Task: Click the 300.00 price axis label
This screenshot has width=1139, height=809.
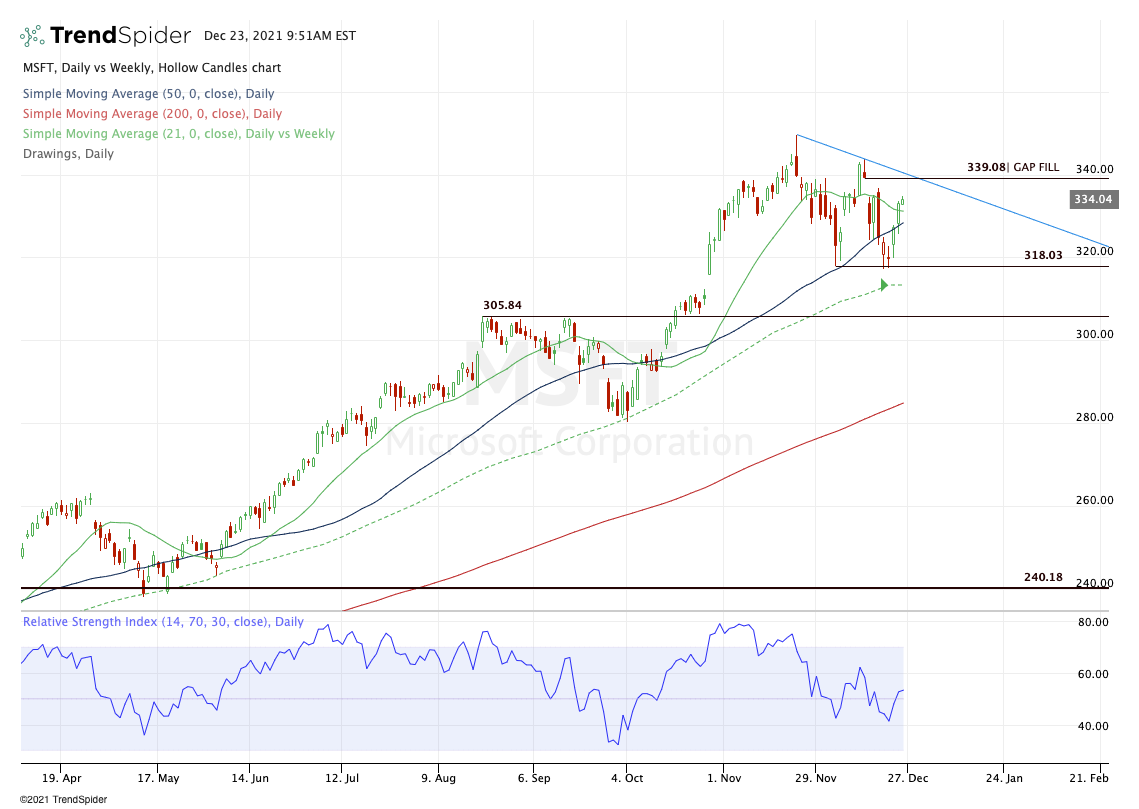Action: click(1095, 334)
